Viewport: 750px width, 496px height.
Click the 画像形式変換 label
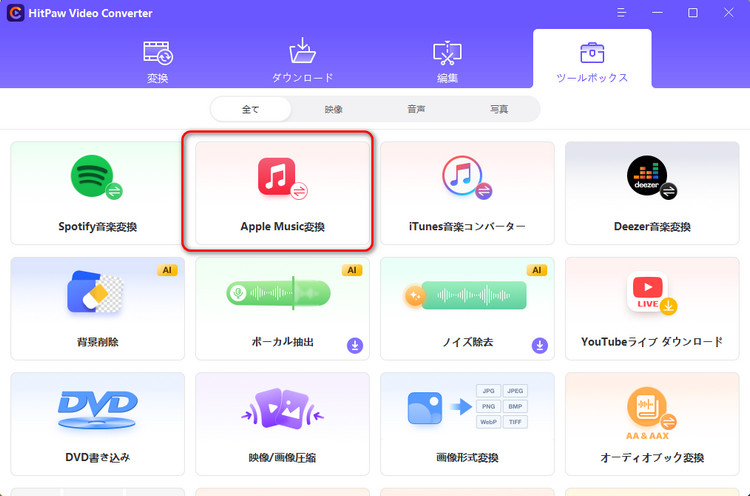point(467,457)
